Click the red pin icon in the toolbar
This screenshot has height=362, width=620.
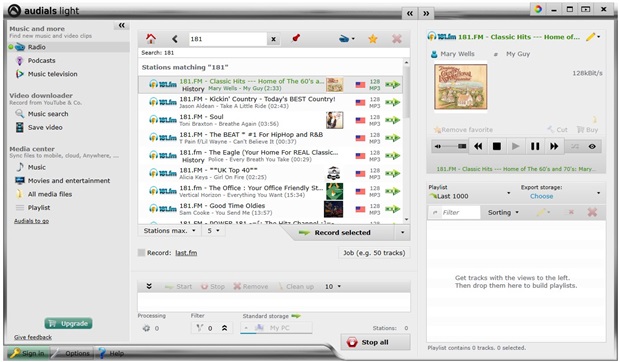[295, 38]
